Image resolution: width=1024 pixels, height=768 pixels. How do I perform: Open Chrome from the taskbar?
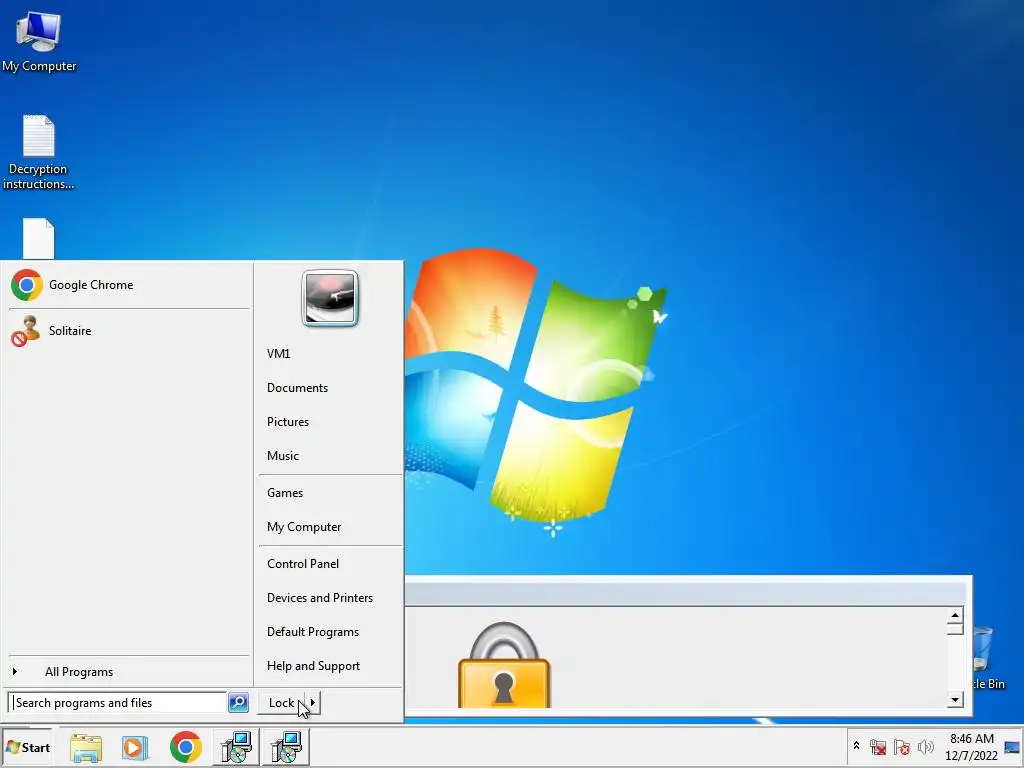coord(185,748)
